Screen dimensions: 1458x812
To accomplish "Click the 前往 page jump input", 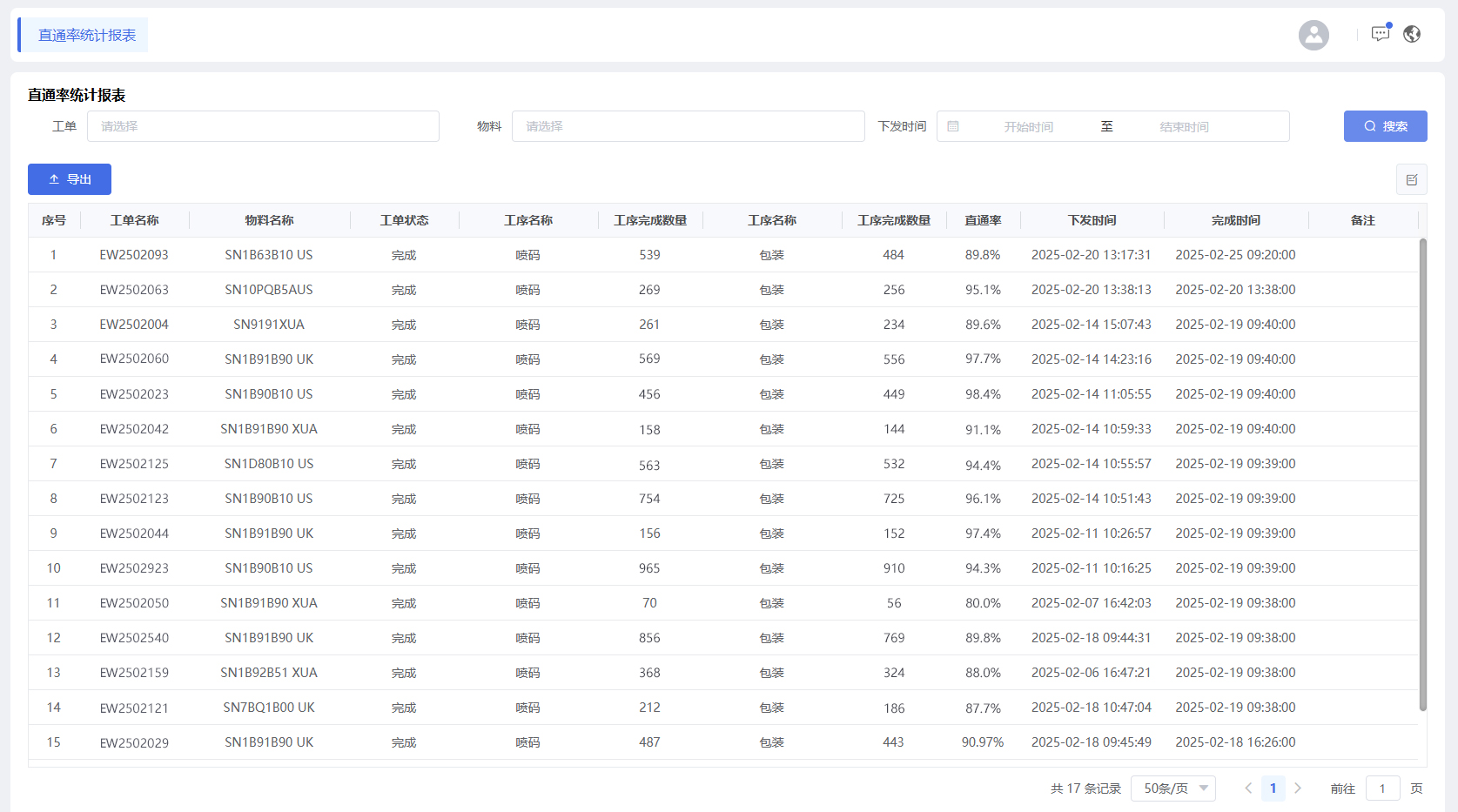I will [x=1382, y=789].
